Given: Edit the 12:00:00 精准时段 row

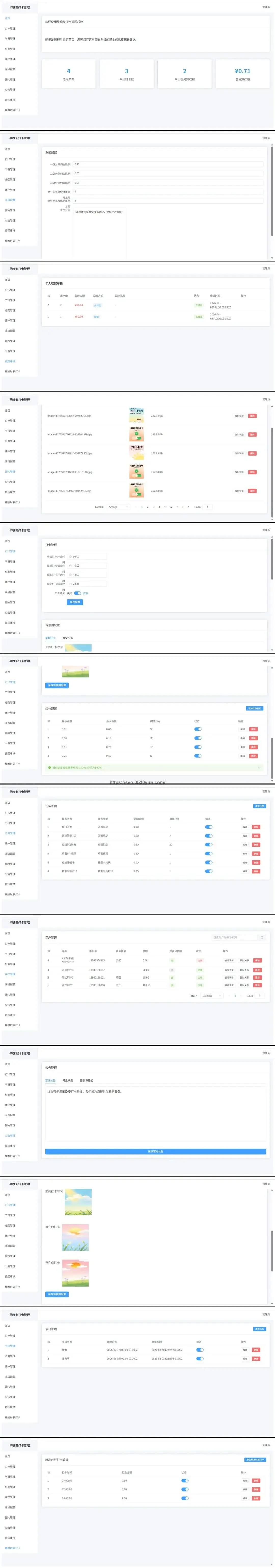Looking at the screenshot, I should [245, 1489].
